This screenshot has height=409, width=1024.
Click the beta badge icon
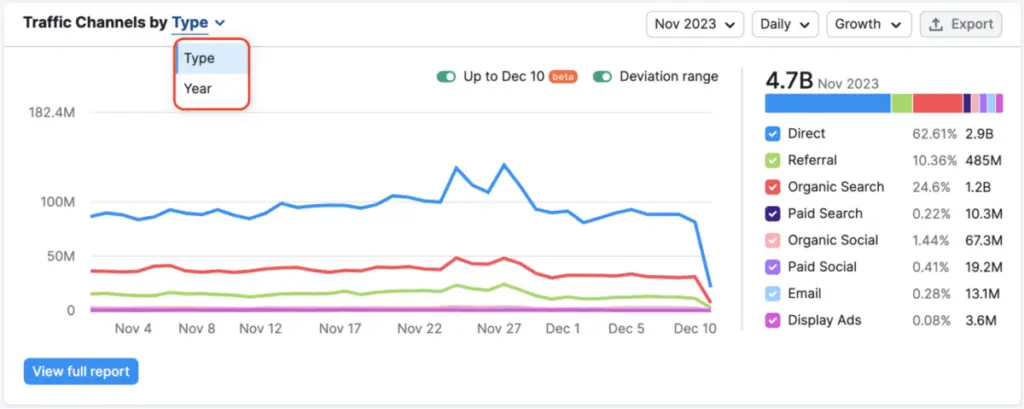point(564,77)
